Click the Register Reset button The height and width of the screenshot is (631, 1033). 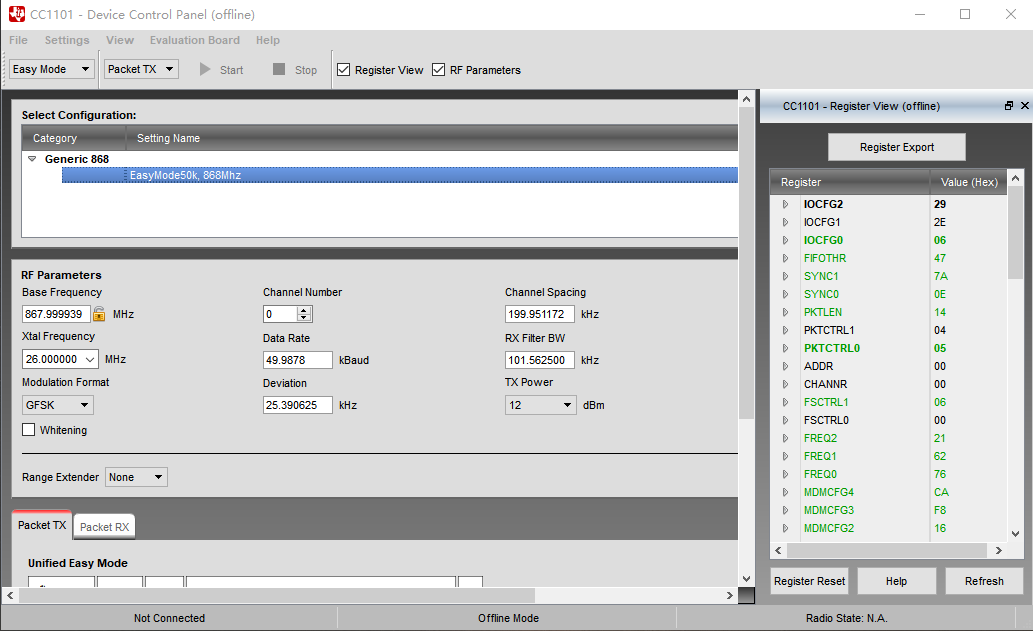[x=809, y=581]
